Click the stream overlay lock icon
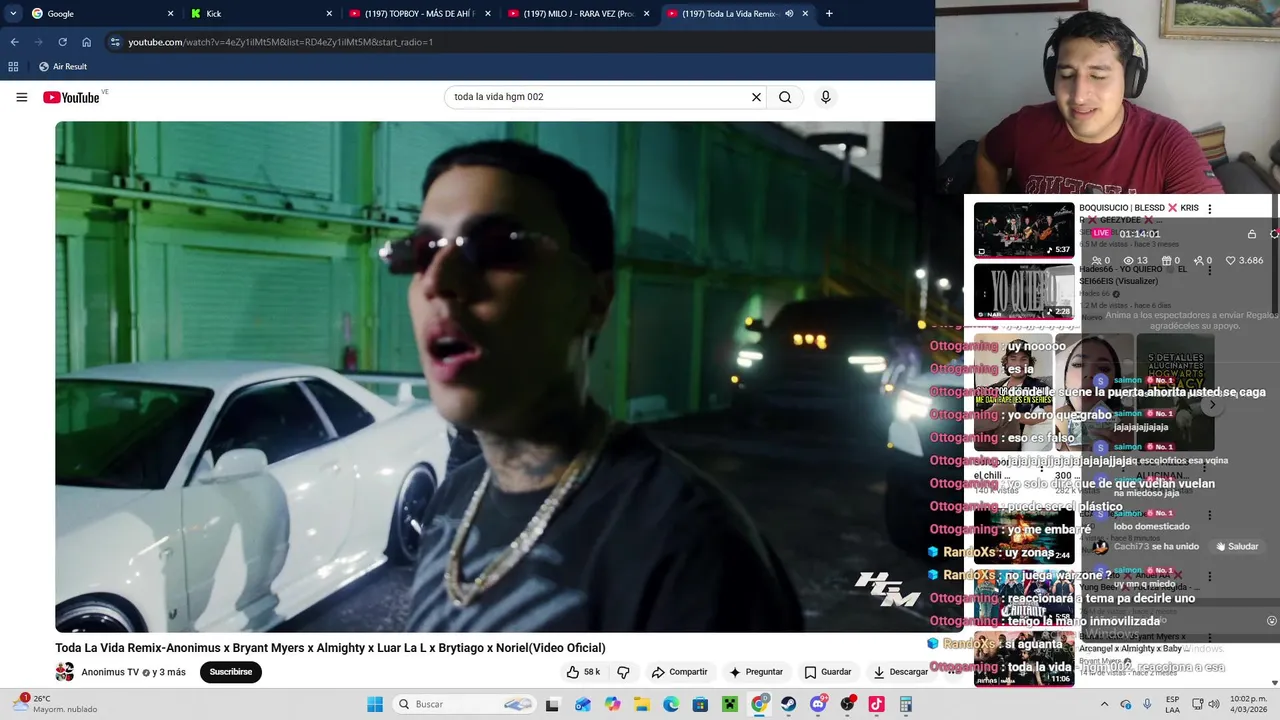The width and height of the screenshot is (1280, 720). [x=1252, y=234]
